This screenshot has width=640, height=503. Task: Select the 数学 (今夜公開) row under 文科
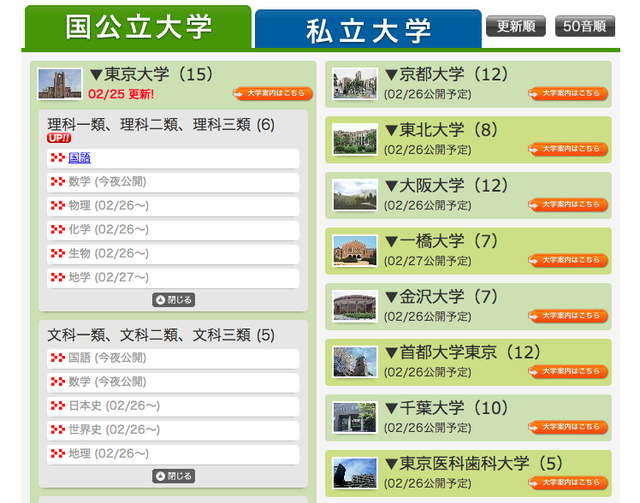[x=173, y=383]
